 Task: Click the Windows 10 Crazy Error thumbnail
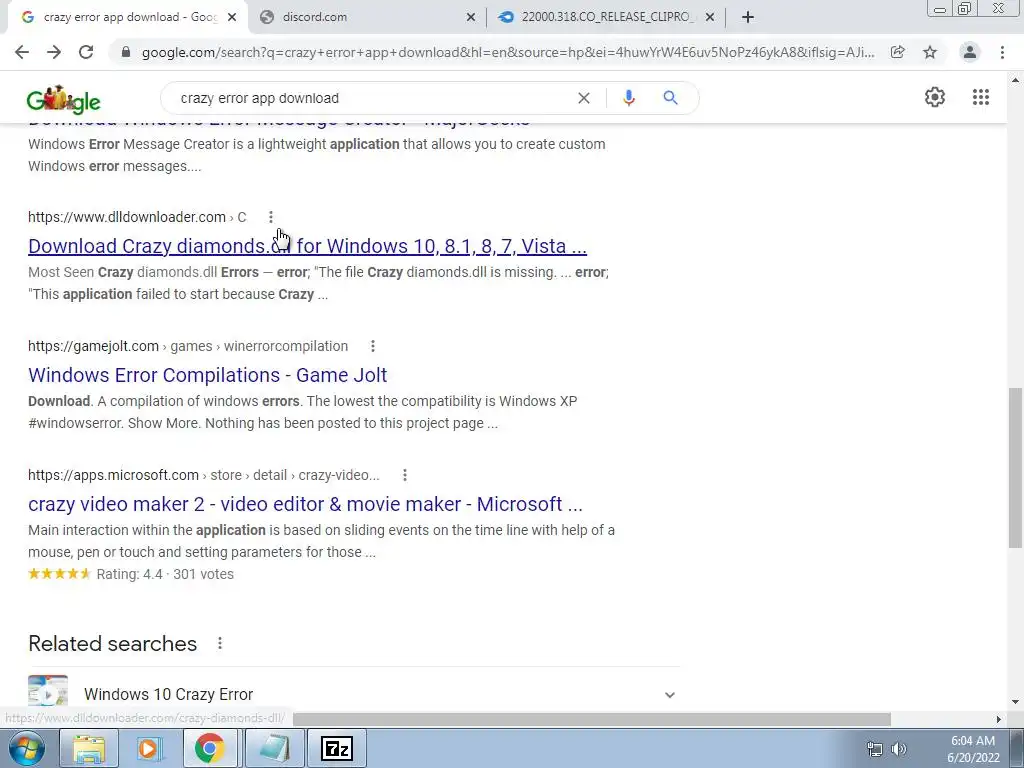coord(48,691)
